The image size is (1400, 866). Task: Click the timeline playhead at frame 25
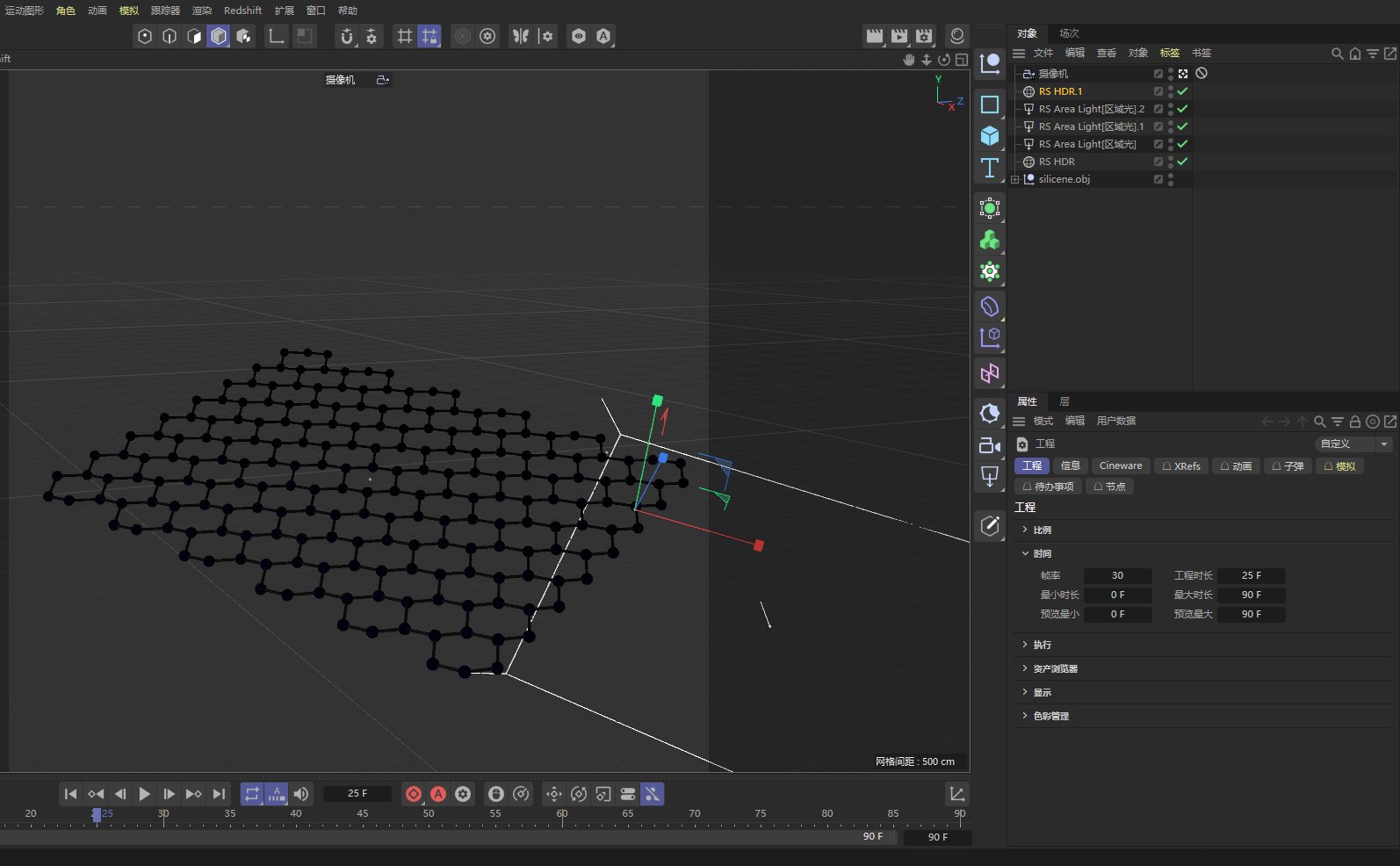coord(97,815)
